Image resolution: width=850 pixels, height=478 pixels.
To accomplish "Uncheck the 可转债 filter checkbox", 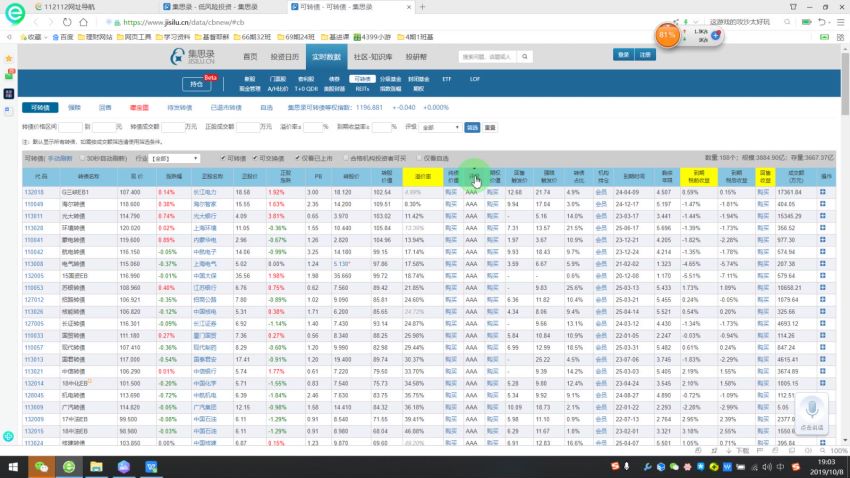I will 223,158.
